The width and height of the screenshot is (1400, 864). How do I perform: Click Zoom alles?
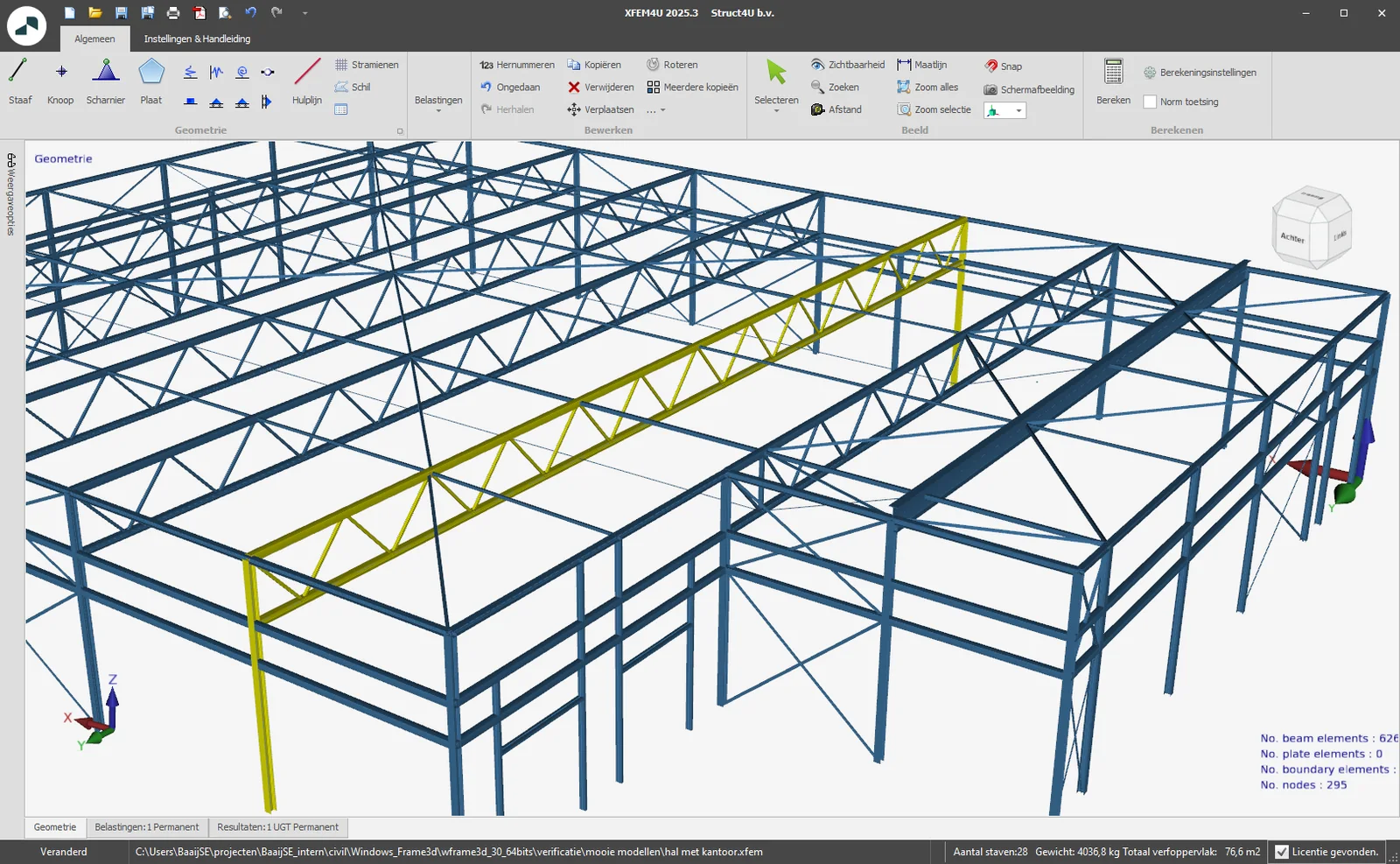coord(927,87)
